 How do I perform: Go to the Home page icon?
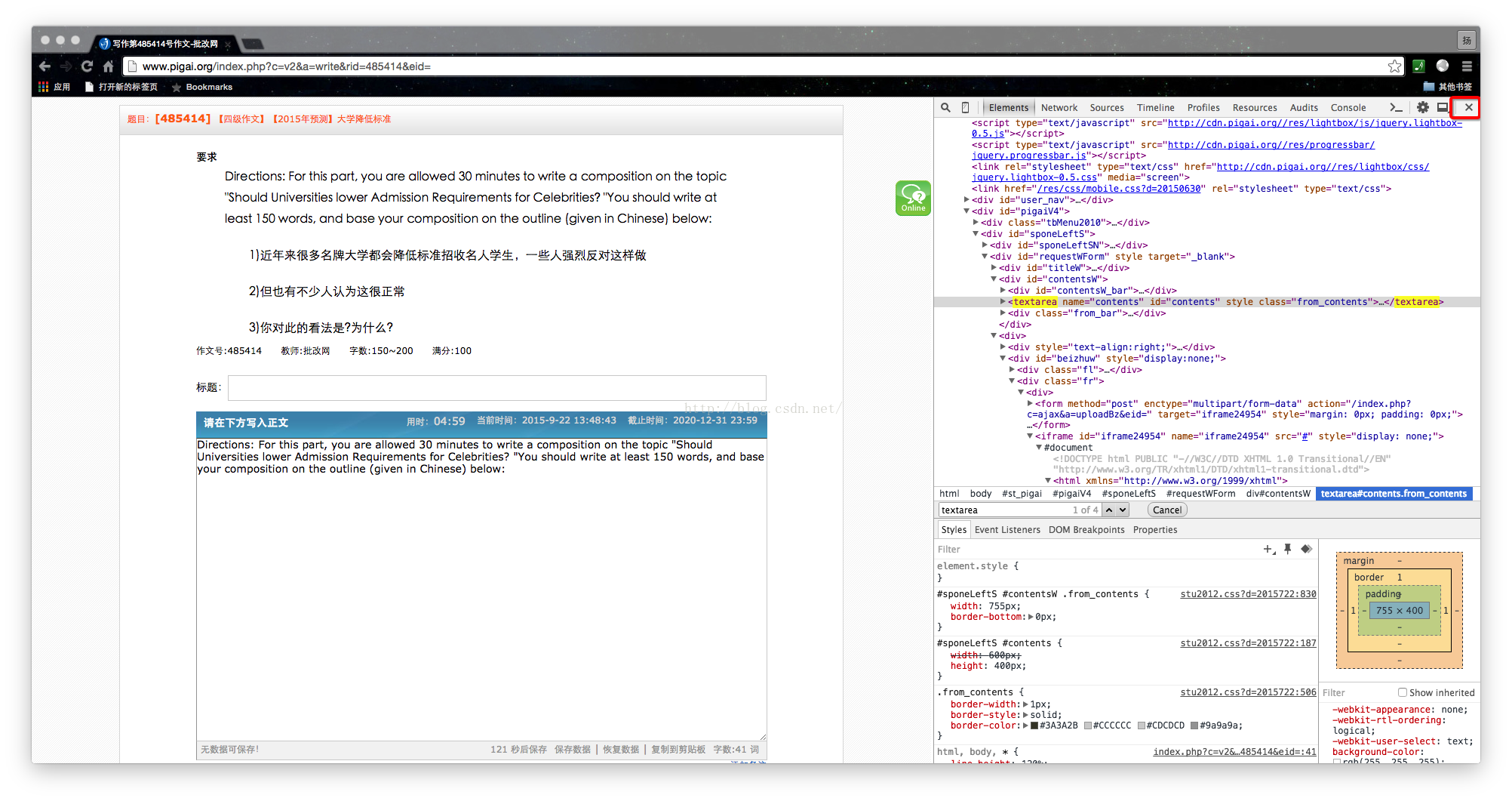click(108, 66)
